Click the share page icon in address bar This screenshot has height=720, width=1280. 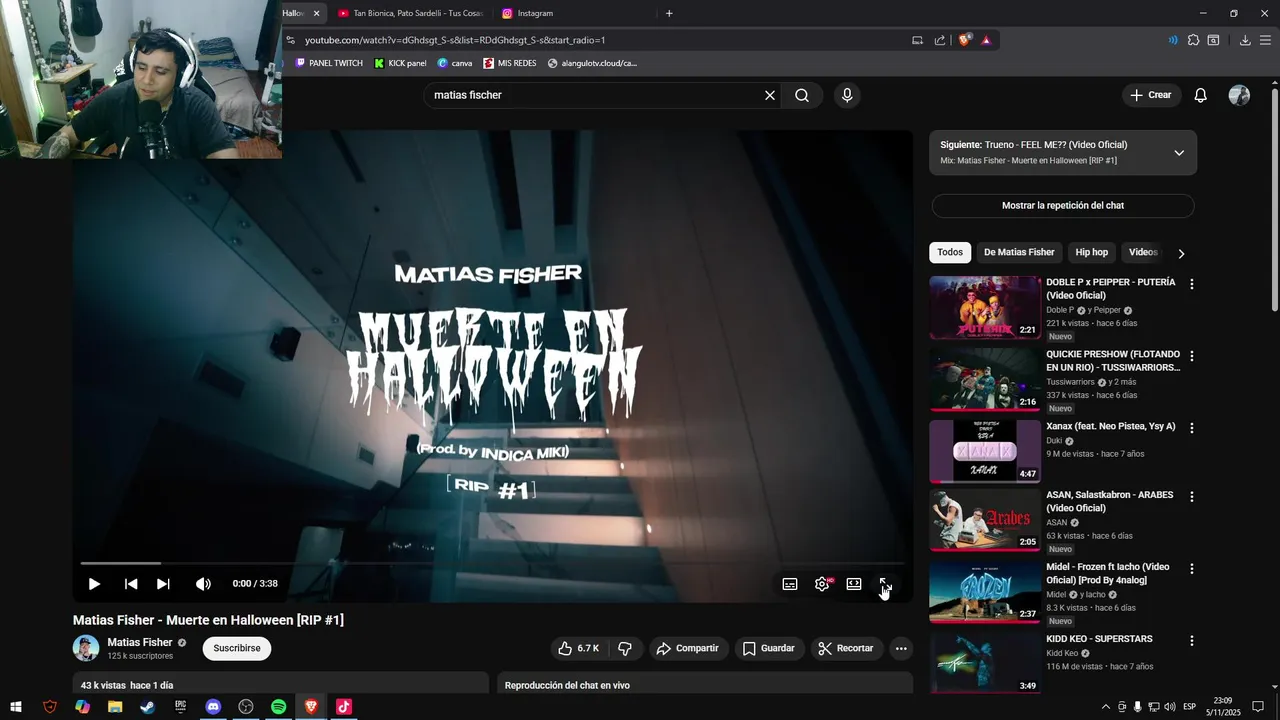pos(940,40)
